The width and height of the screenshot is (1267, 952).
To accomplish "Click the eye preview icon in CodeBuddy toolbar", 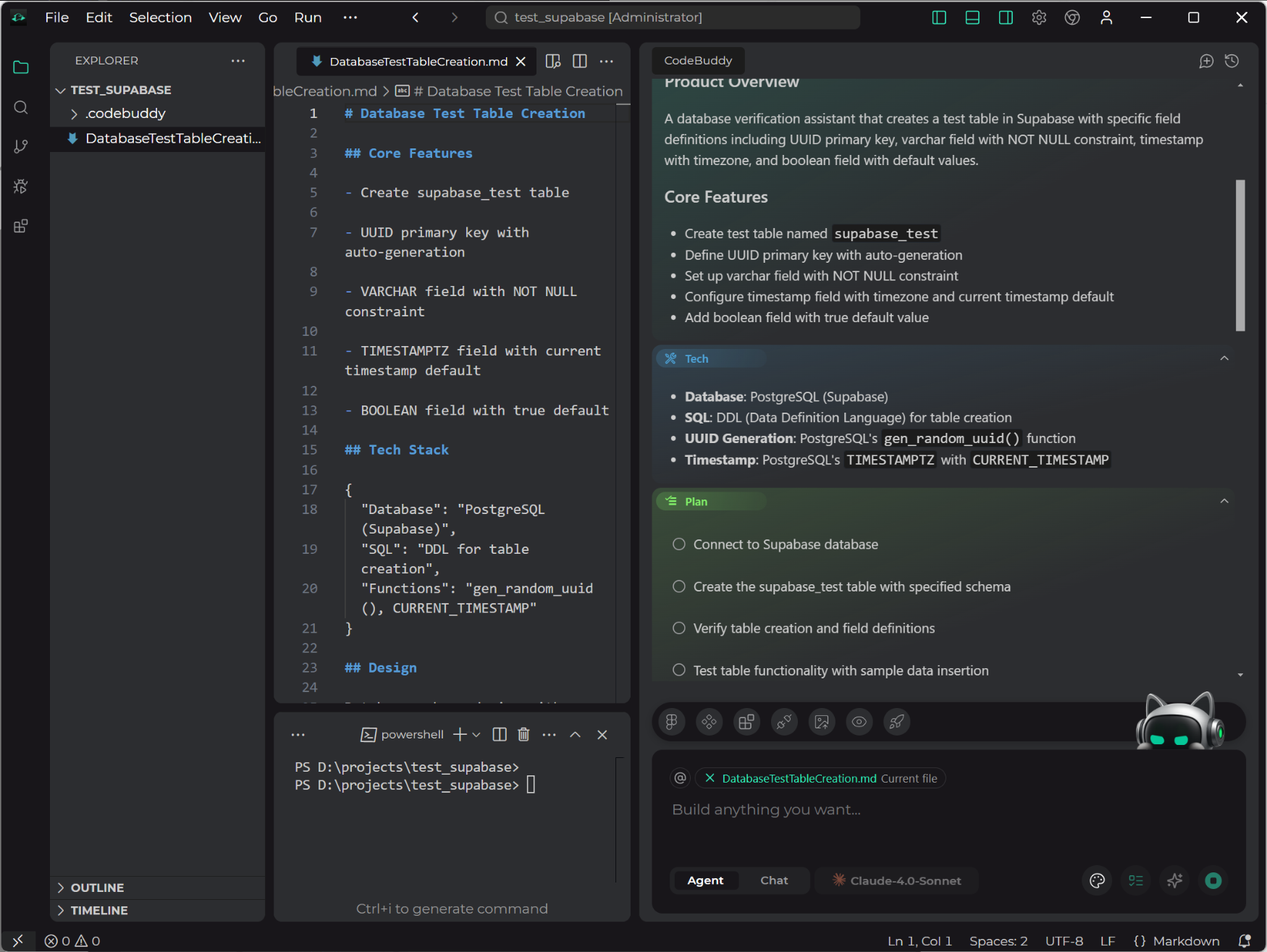I will click(x=859, y=722).
